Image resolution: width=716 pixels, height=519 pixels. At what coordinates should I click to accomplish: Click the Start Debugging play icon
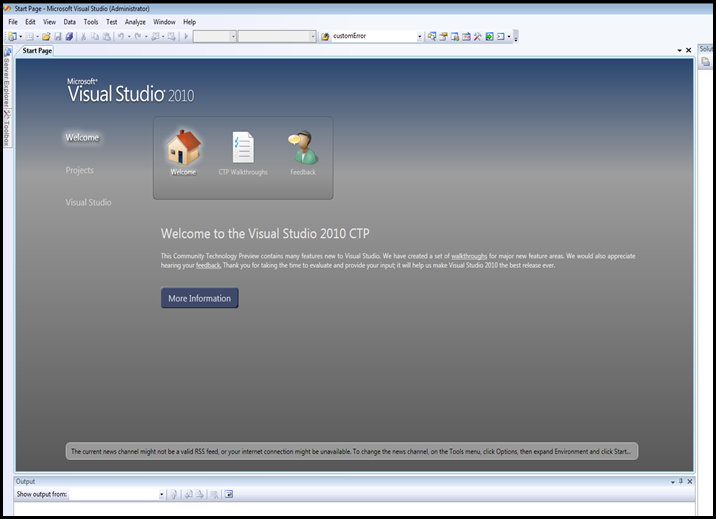coord(186,36)
